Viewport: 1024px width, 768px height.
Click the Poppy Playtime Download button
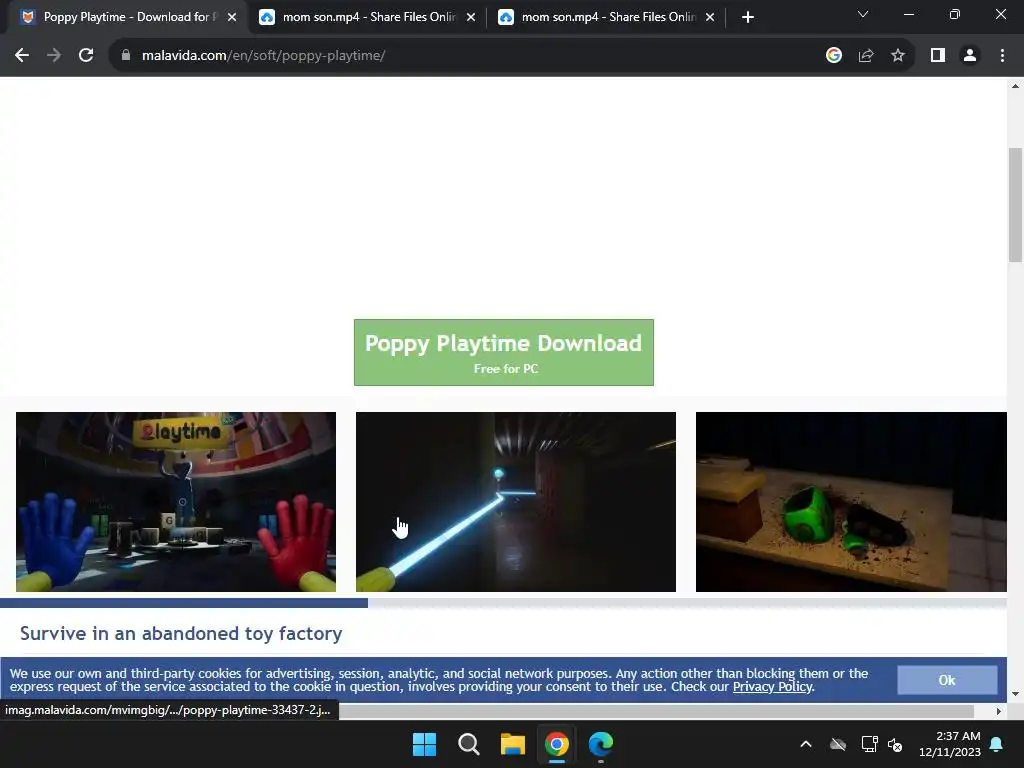tap(504, 353)
